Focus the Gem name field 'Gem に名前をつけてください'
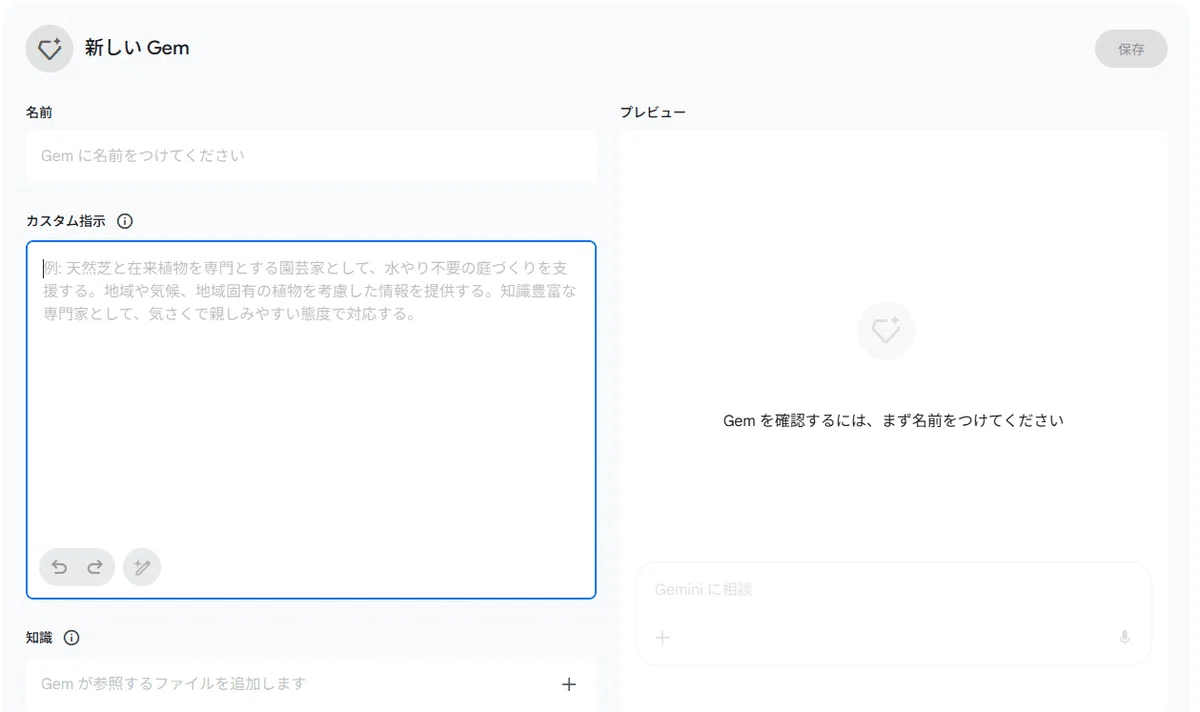 [311, 156]
